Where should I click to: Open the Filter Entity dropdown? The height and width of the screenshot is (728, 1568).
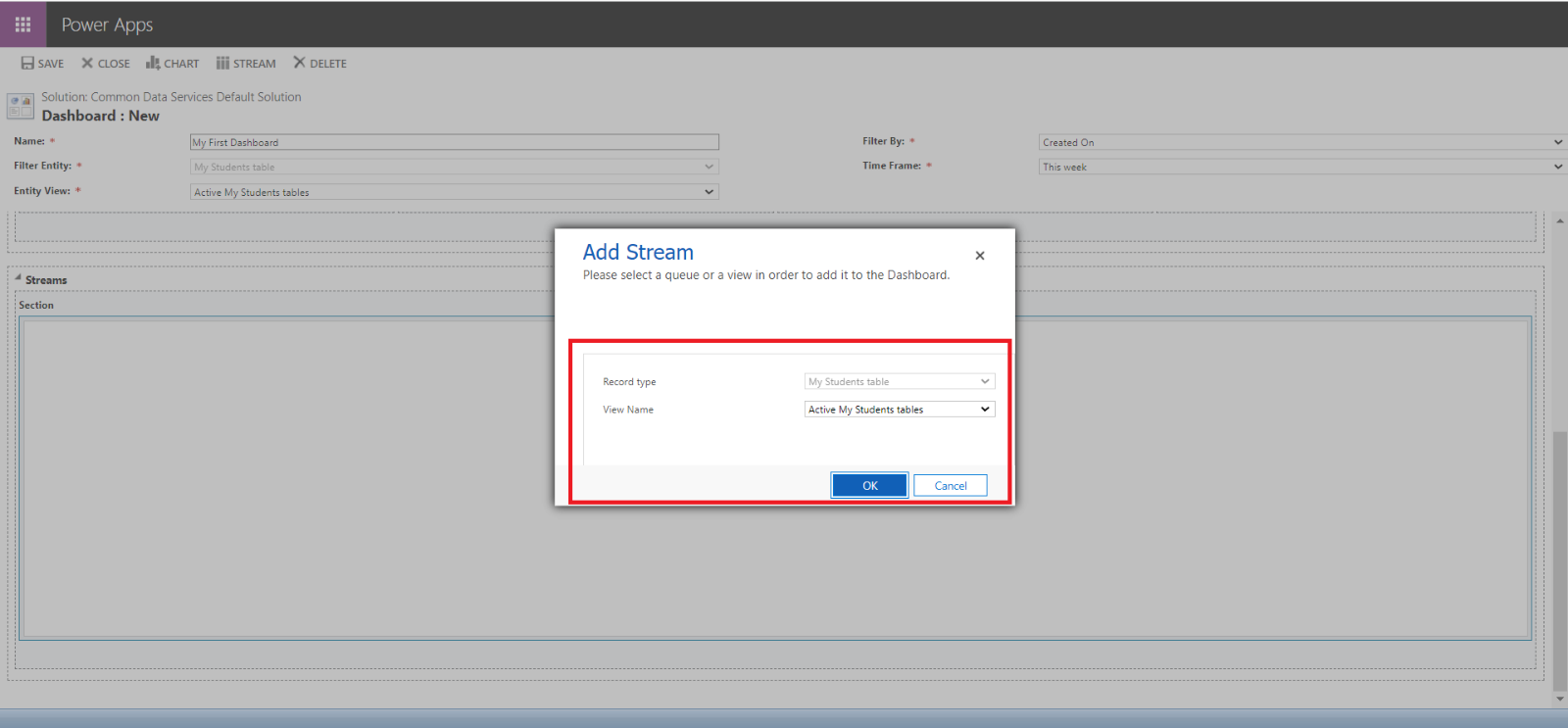click(454, 168)
